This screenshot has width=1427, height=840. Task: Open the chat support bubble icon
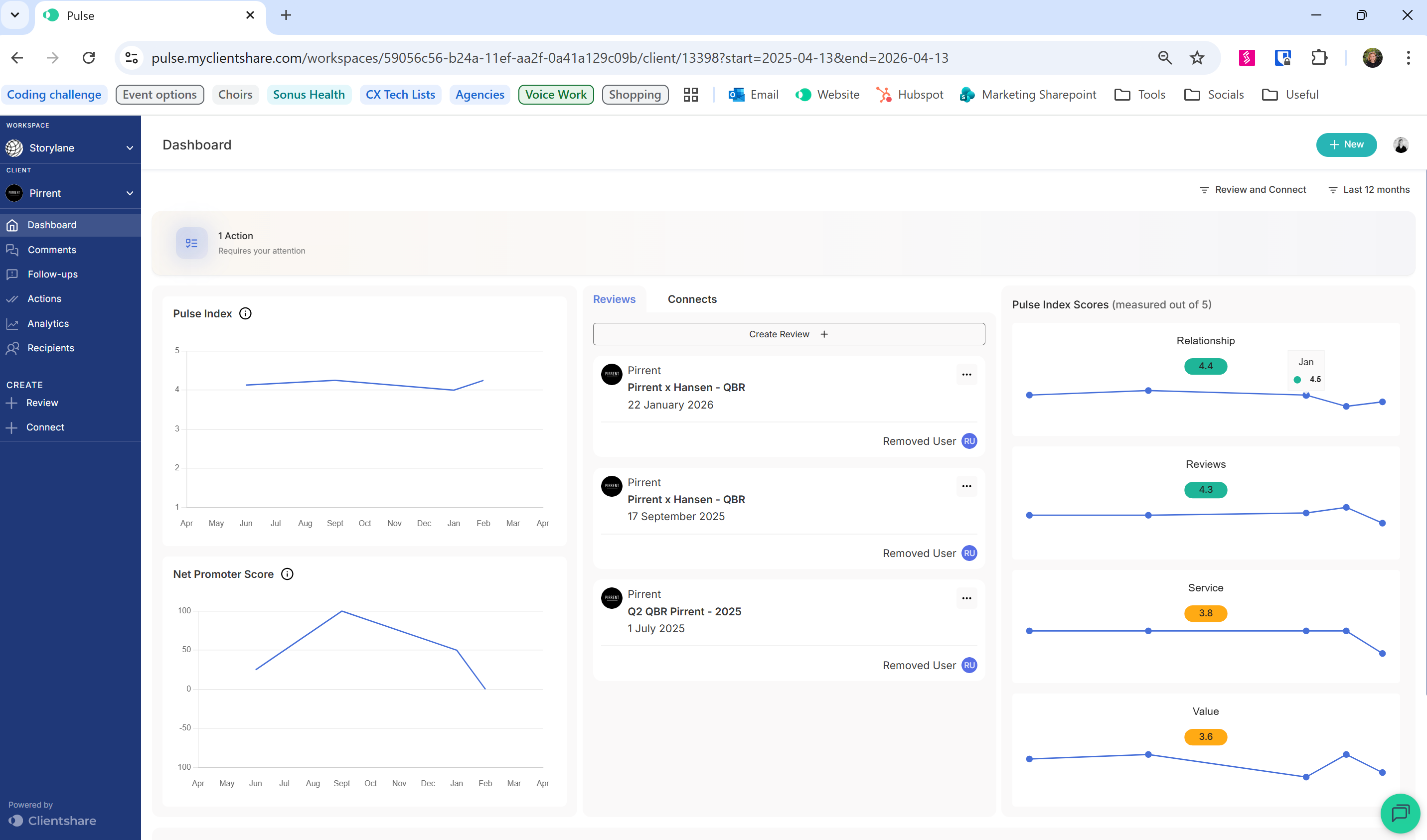(1400, 814)
